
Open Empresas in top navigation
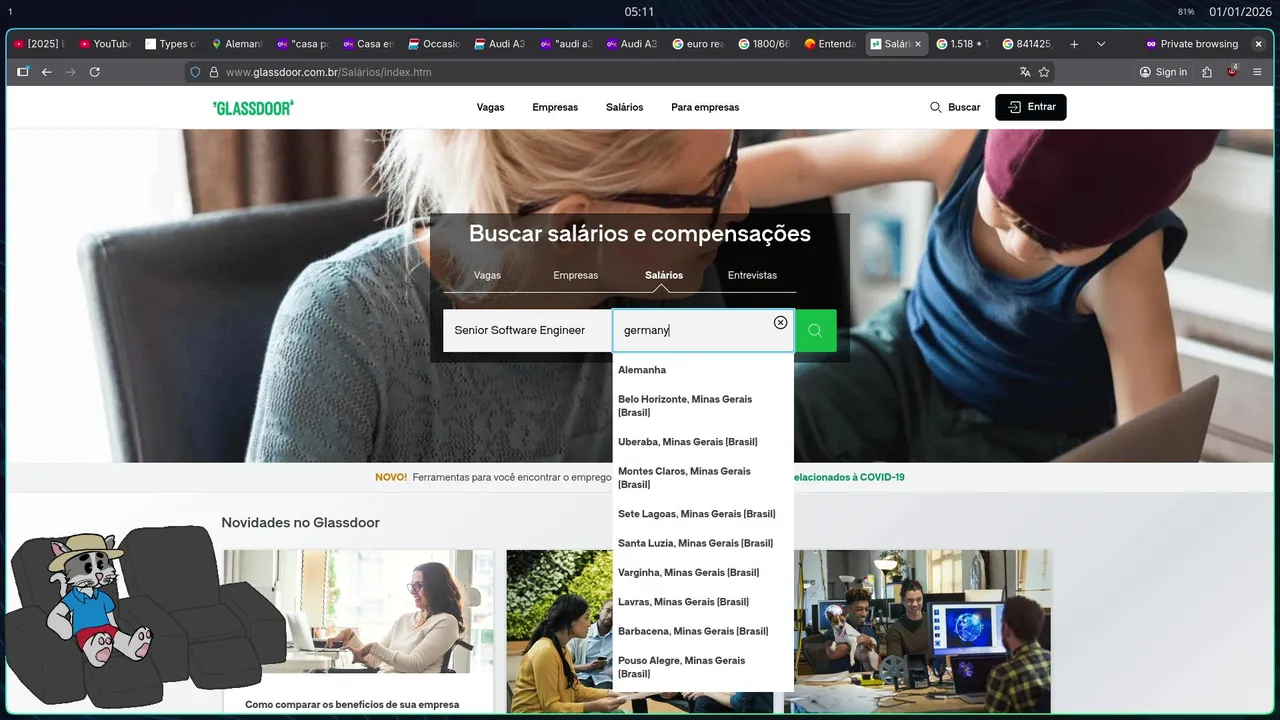tap(555, 107)
